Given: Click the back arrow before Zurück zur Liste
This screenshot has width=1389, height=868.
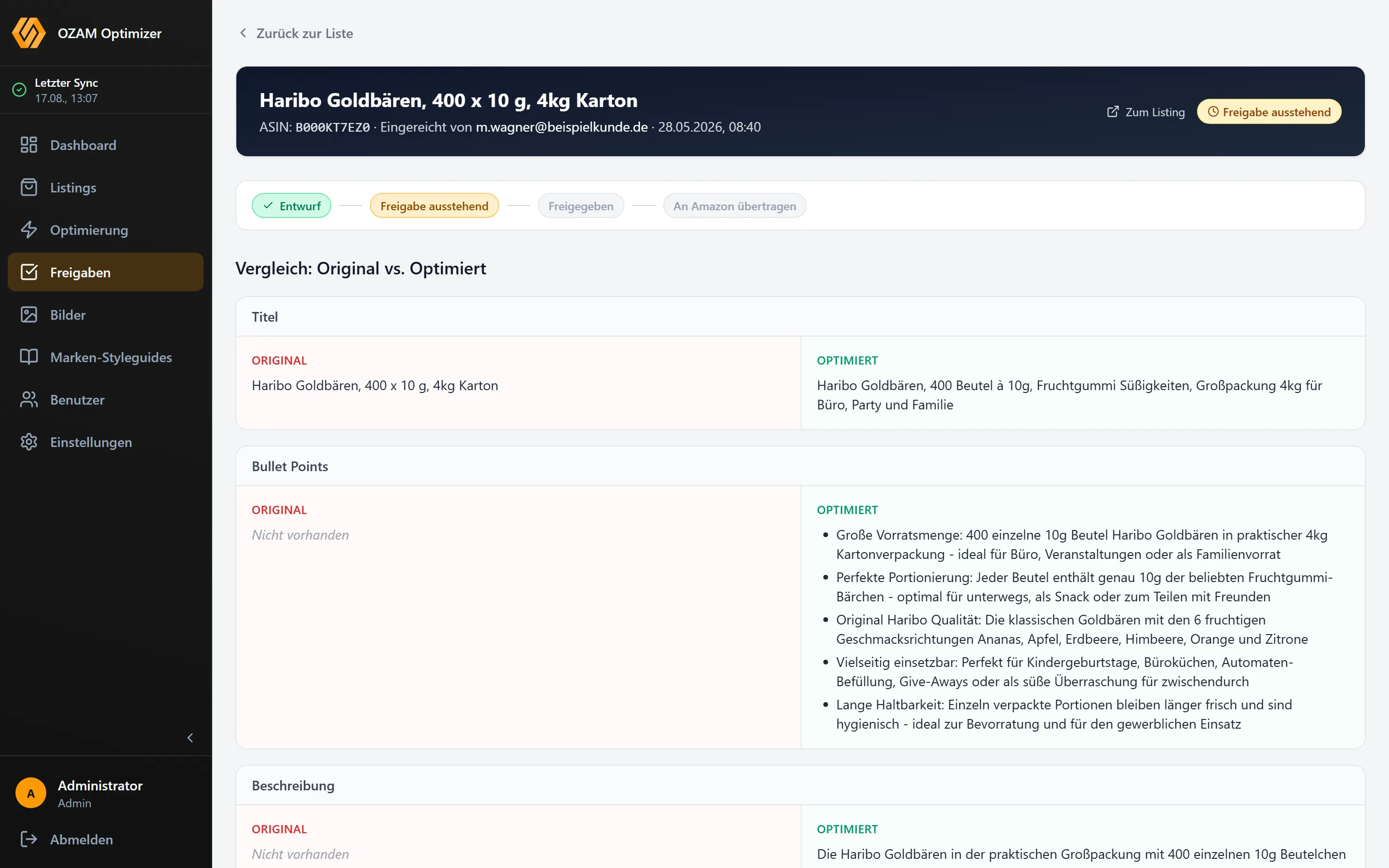Looking at the screenshot, I should coord(244,33).
